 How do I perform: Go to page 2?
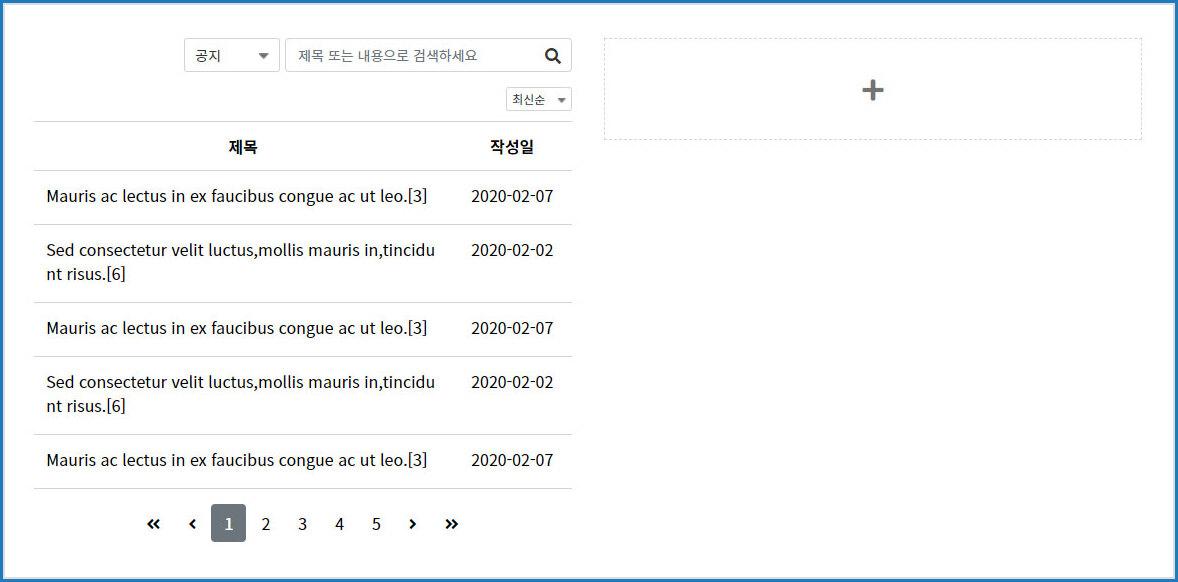[x=265, y=524]
